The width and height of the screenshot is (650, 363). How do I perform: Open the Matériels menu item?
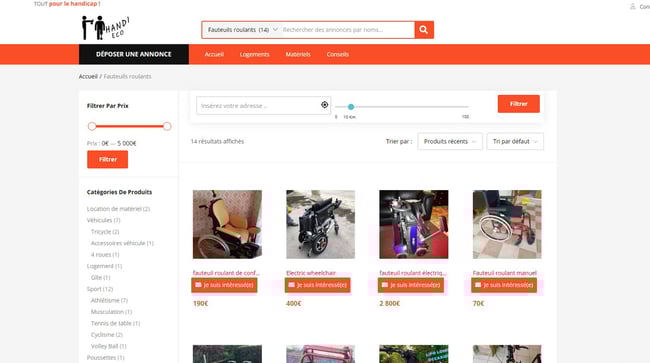tap(298, 54)
